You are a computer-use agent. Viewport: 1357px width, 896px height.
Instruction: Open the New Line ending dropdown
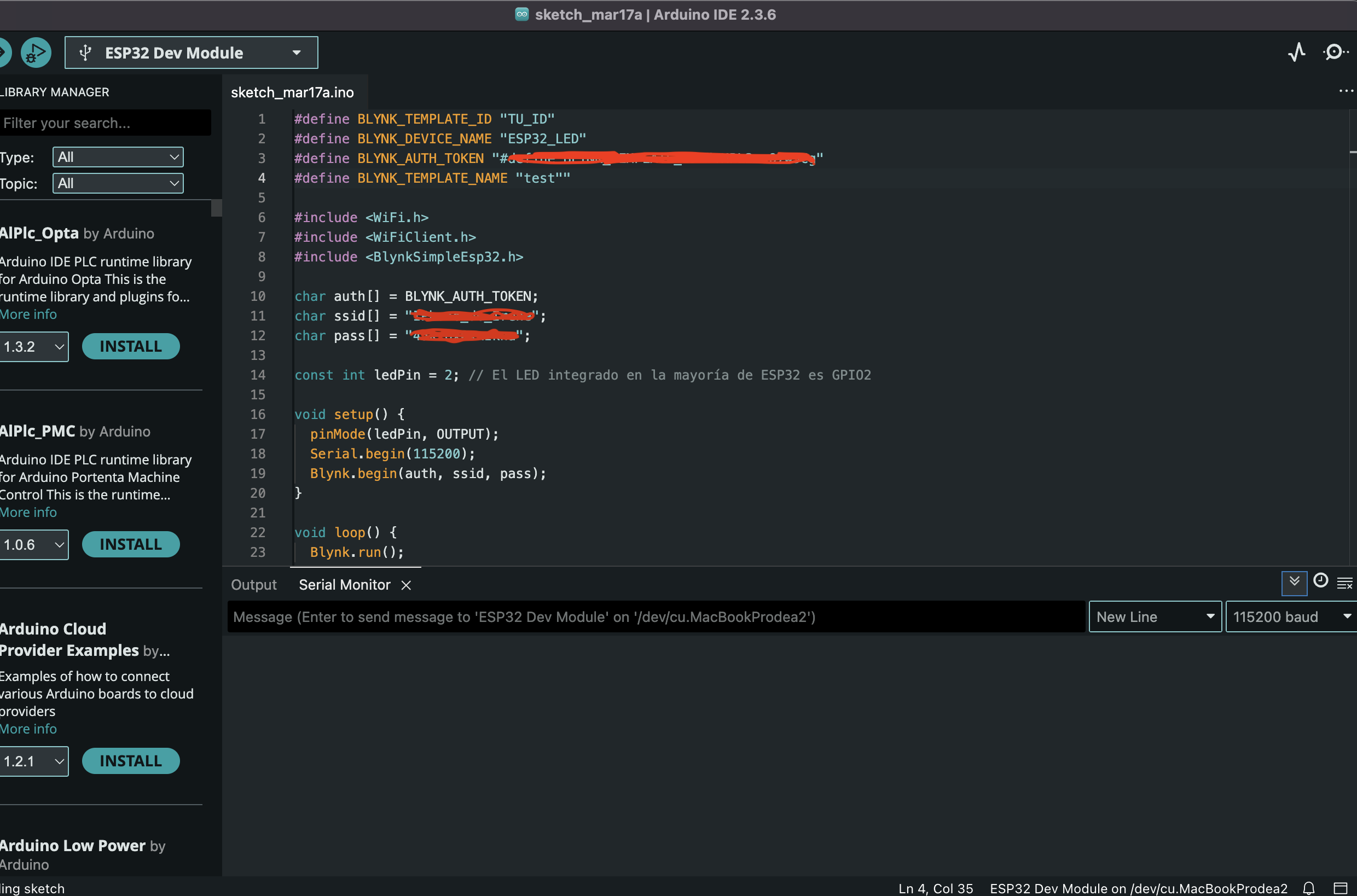click(x=1155, y=616)
